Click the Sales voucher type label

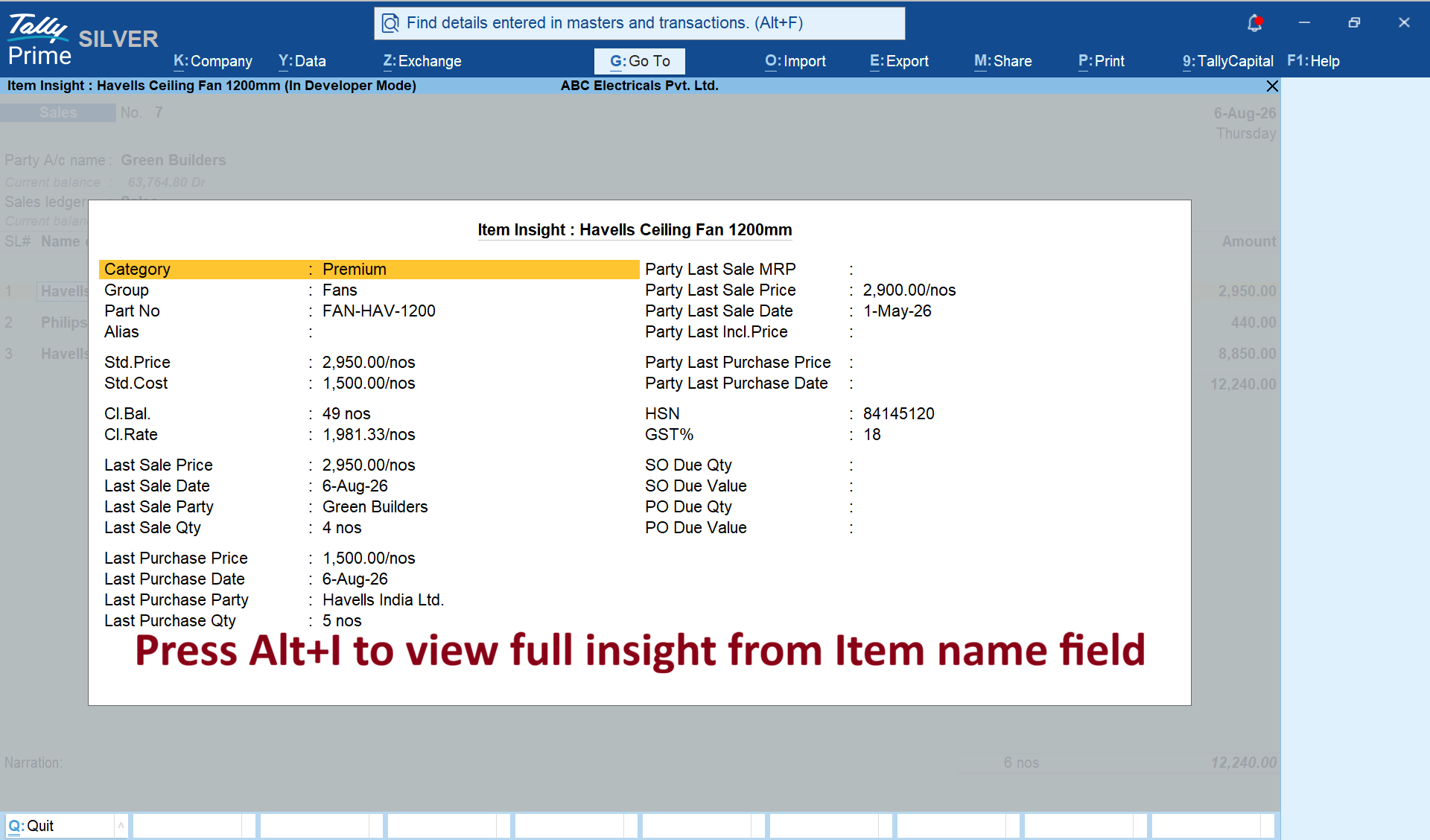coord(58,112)
